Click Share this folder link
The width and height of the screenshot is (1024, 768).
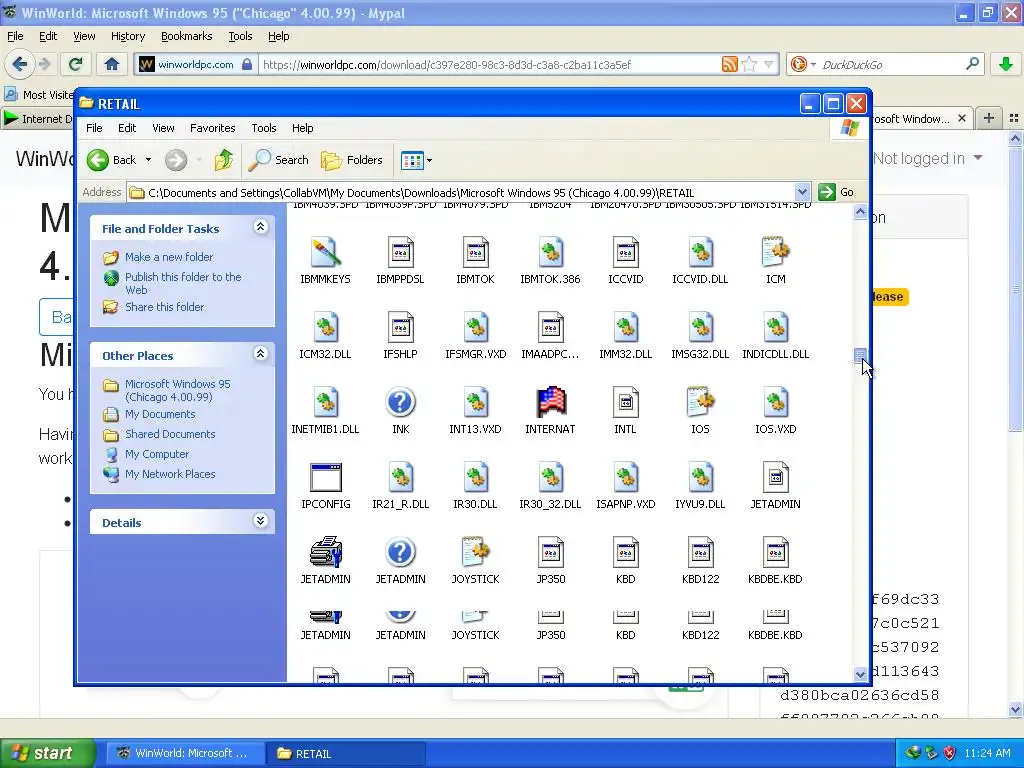(164, 307)
